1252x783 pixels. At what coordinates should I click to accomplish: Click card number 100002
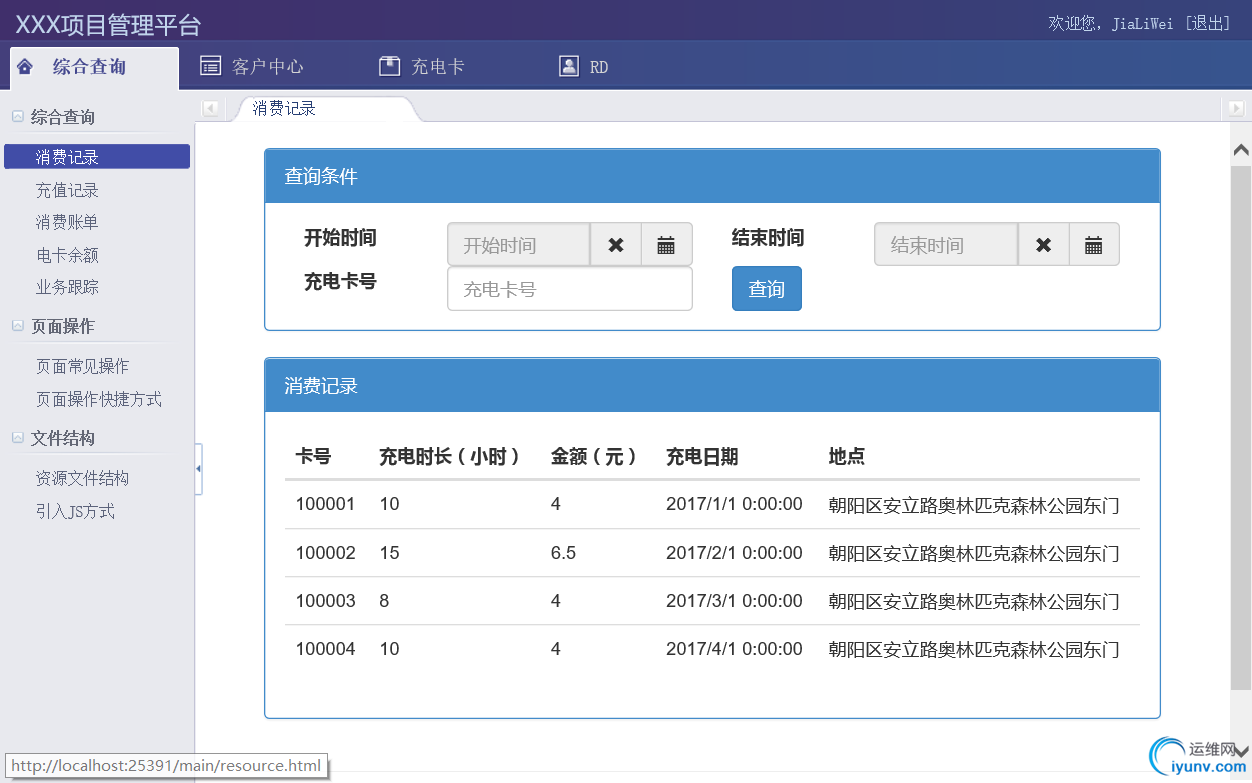(x=325, y=553)
